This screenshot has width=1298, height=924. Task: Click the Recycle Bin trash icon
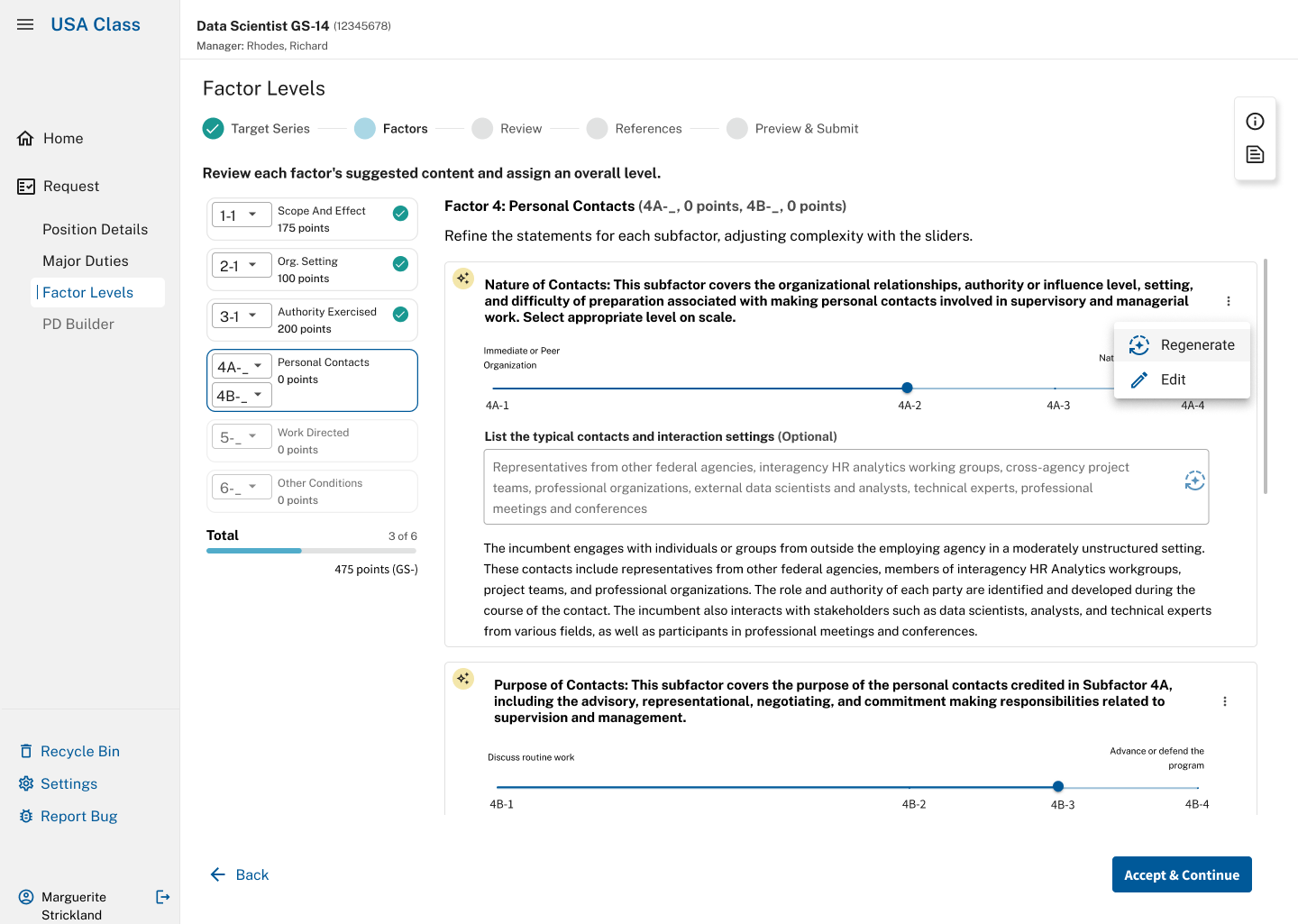[x=26, y=752]
